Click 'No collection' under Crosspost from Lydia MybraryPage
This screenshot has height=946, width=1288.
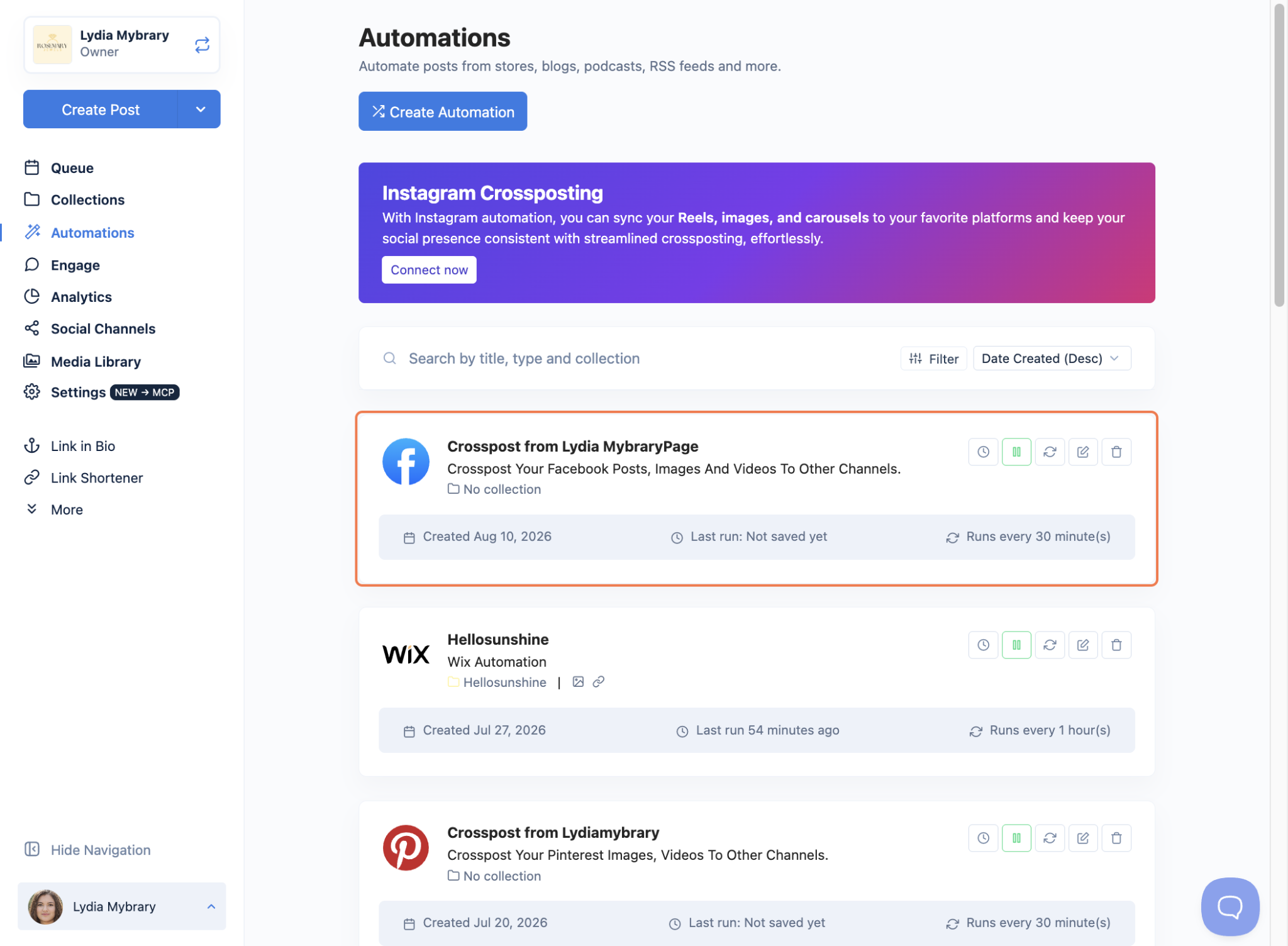point(502,489)
